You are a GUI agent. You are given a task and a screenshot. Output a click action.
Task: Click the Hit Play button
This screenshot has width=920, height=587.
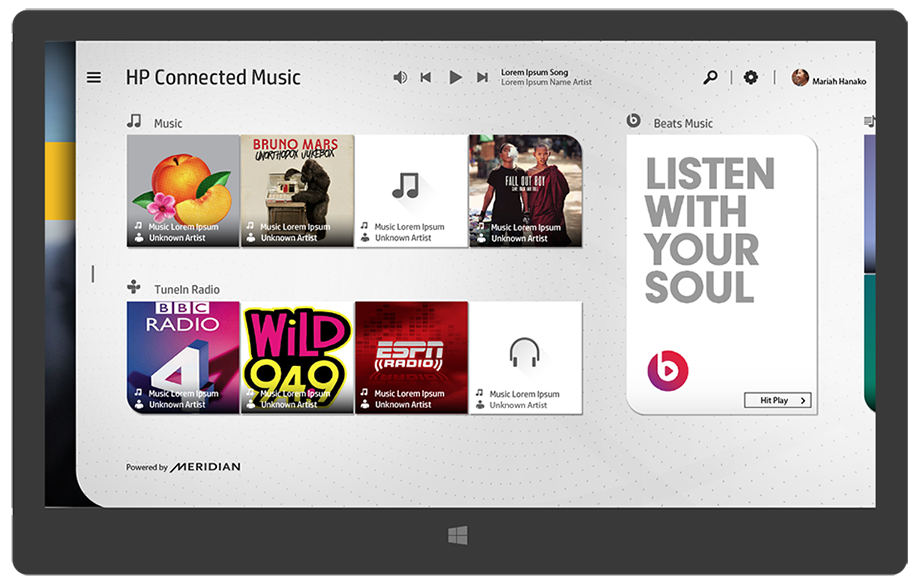[777, 400]
